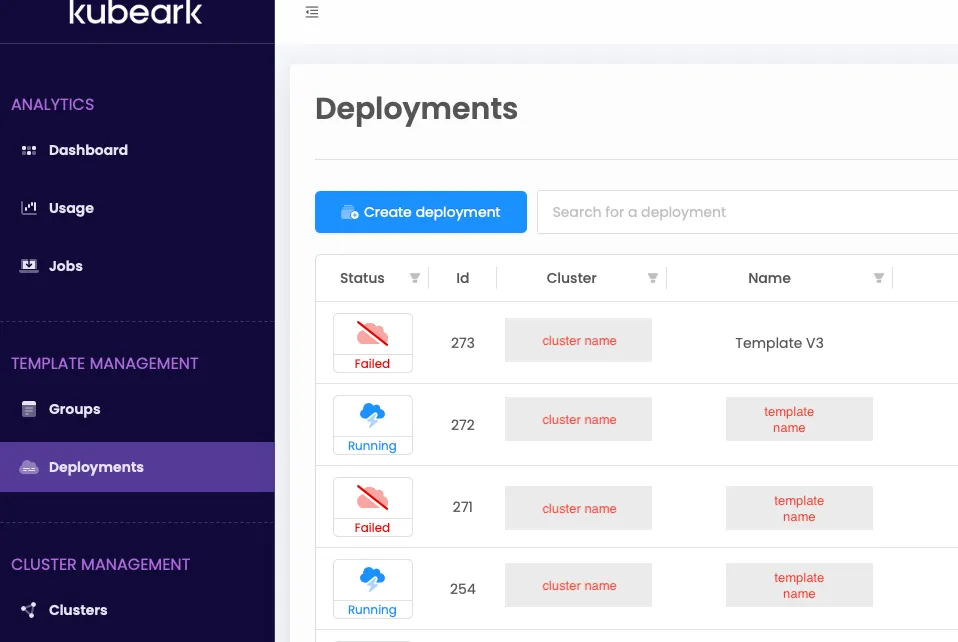
Task: Click the Search for a deployment field
Action: 747,212
